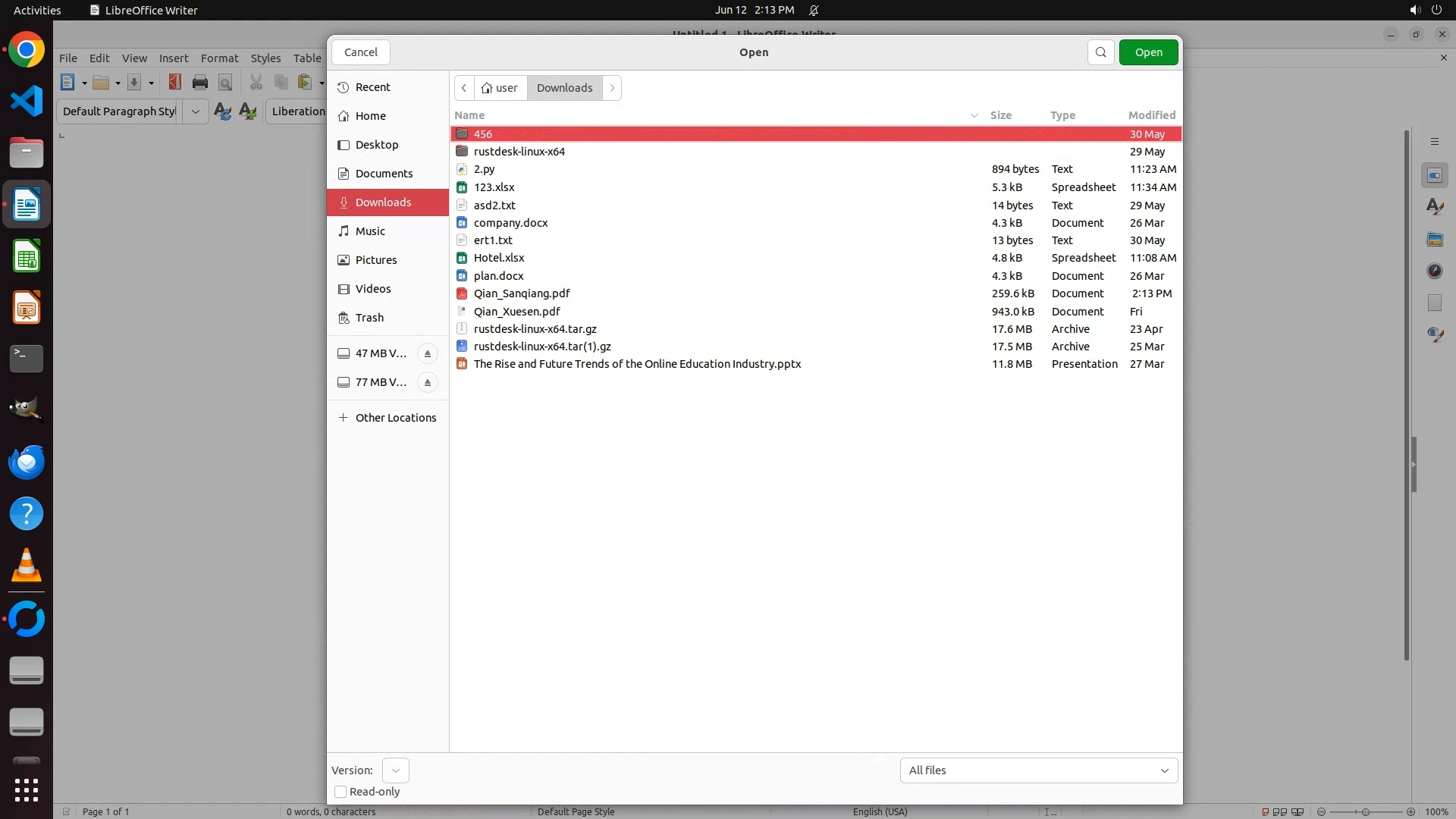
Task: Click the Print toolbar icon
Action: pyautogui.click(x=200, y=83)
